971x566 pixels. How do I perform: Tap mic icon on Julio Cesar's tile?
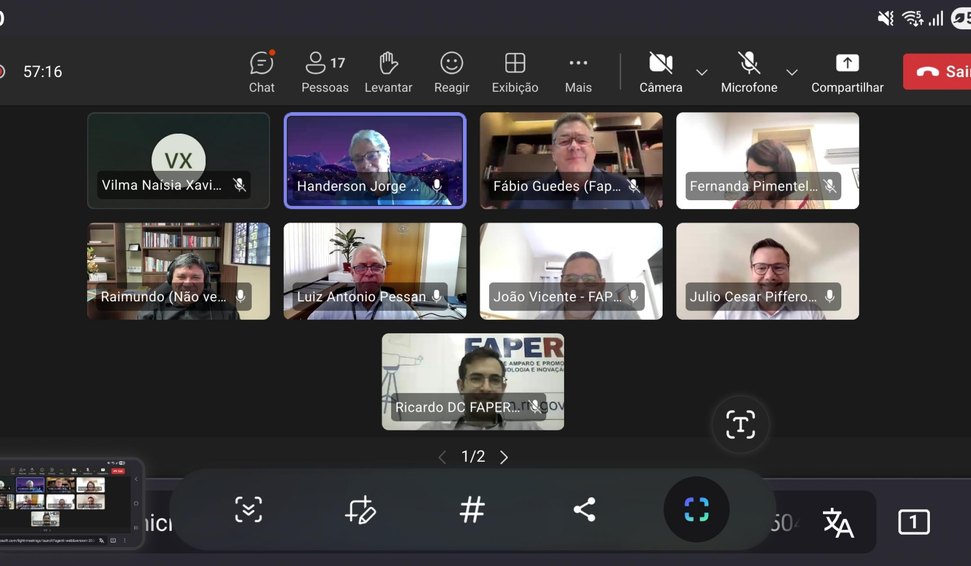tap(829, 296)
